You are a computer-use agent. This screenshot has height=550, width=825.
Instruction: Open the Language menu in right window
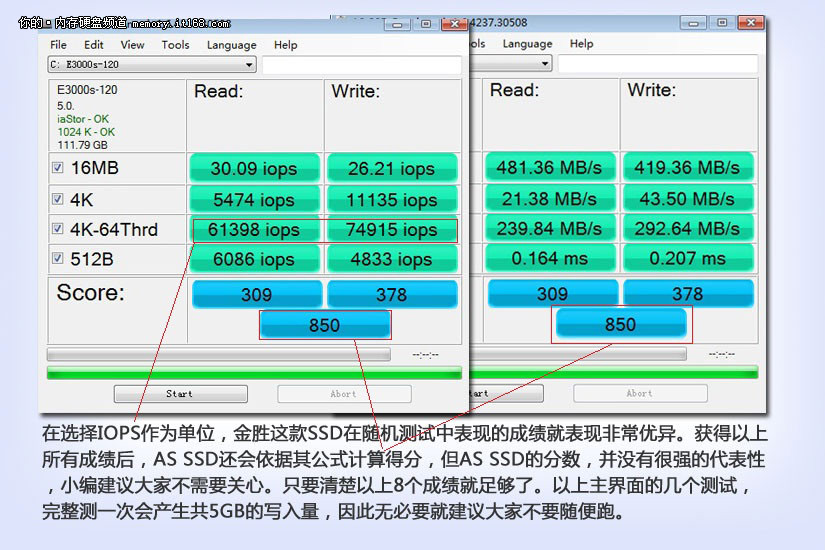coord(527,44)
